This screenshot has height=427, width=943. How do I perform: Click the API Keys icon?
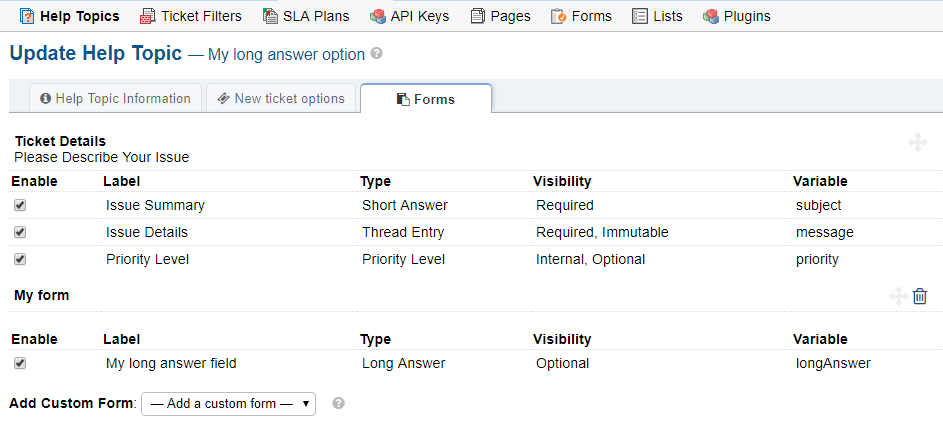[x=378, y=16]
